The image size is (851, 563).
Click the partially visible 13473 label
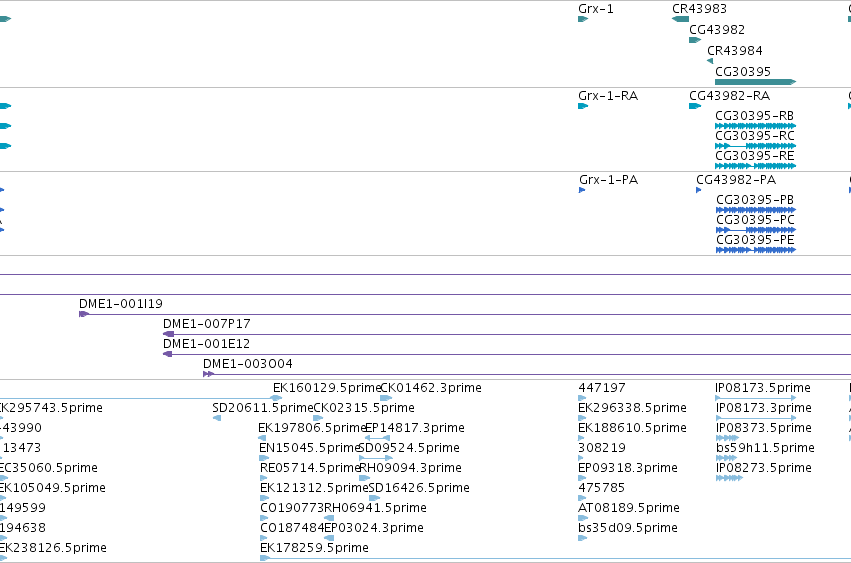click(x=21, y=448)
